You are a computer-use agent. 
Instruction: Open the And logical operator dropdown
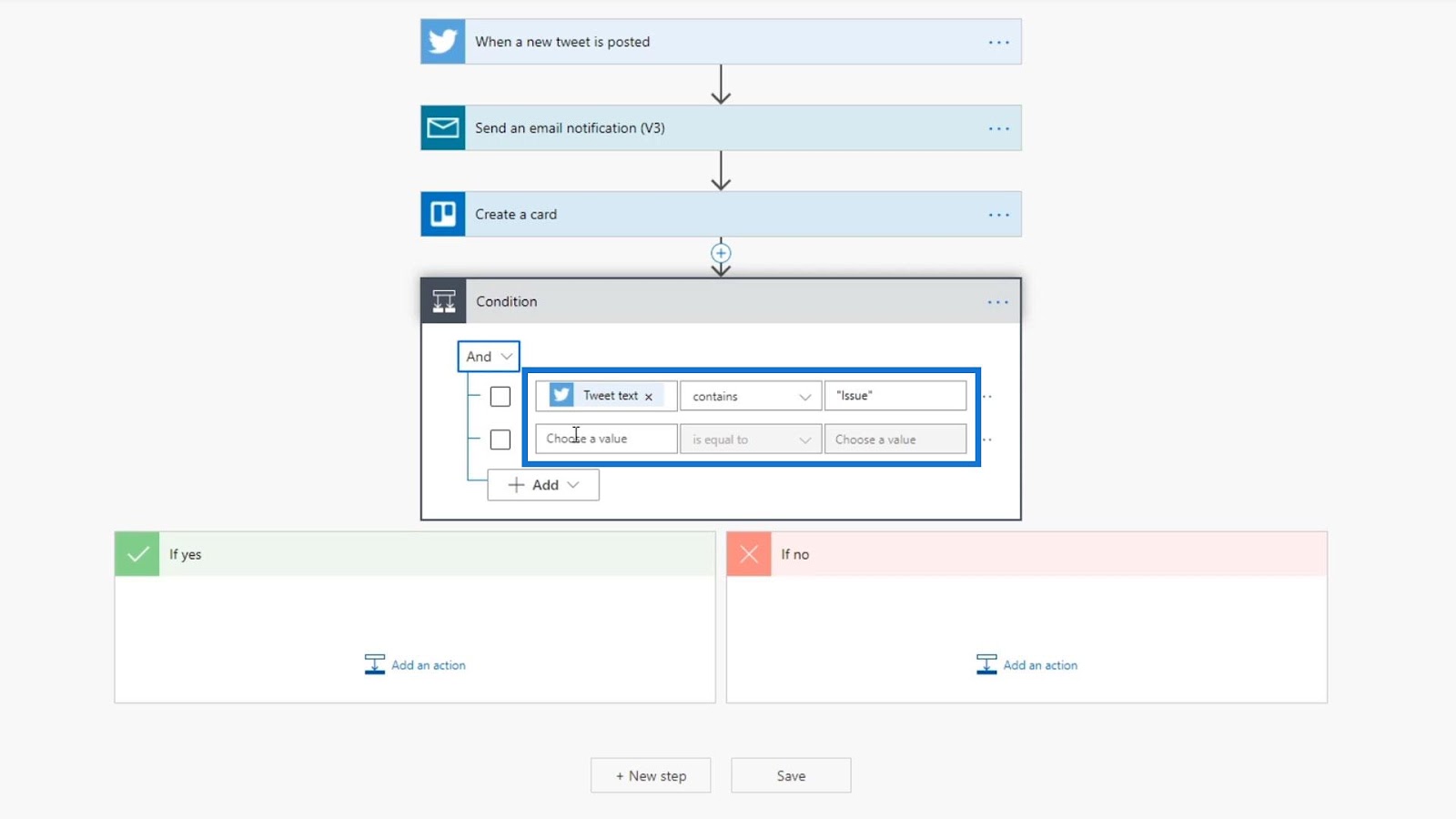pyautogui.click(x=489, y=357)
